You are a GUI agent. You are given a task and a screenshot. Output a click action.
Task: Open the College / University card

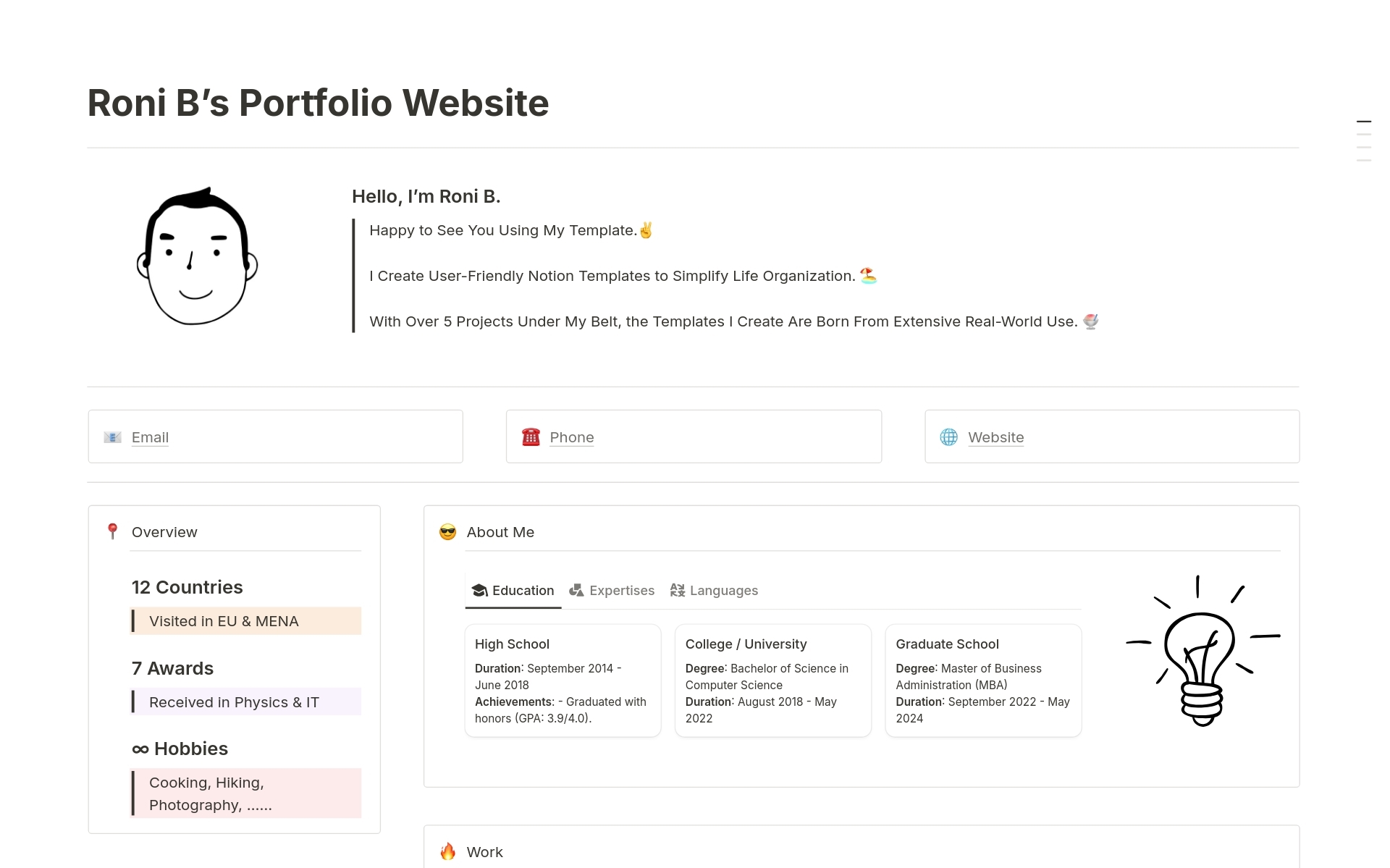(x=773, y=681)
